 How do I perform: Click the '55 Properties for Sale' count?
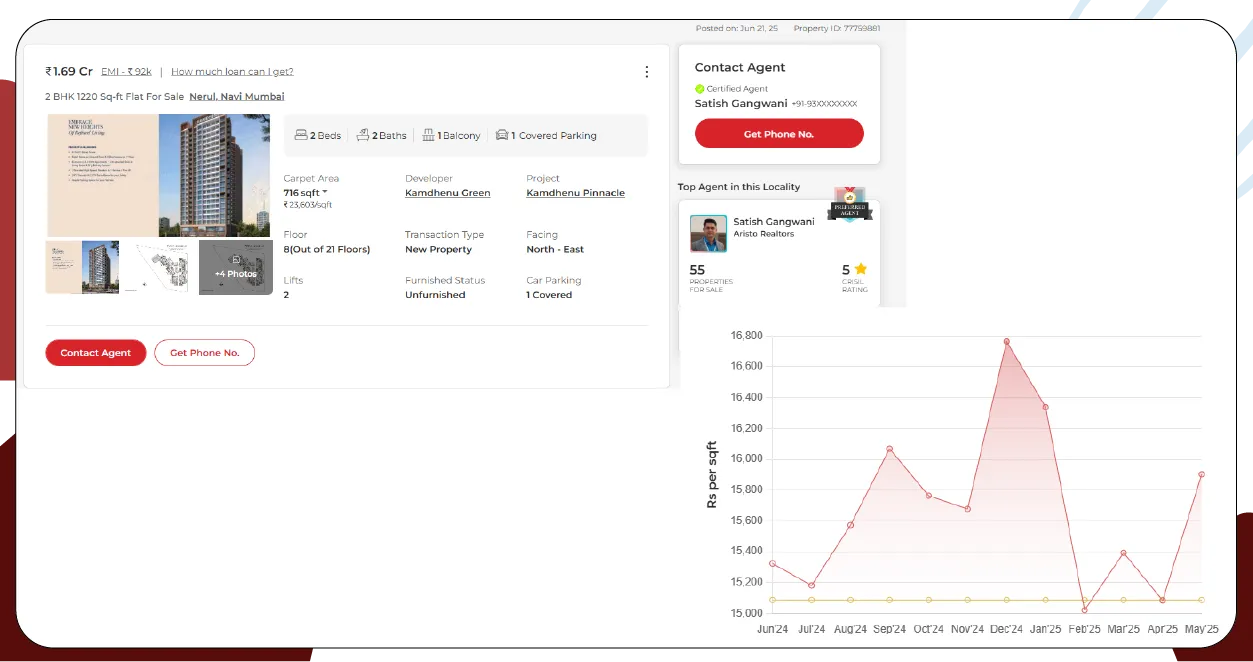pyautogui.click(x=711, y=276)
